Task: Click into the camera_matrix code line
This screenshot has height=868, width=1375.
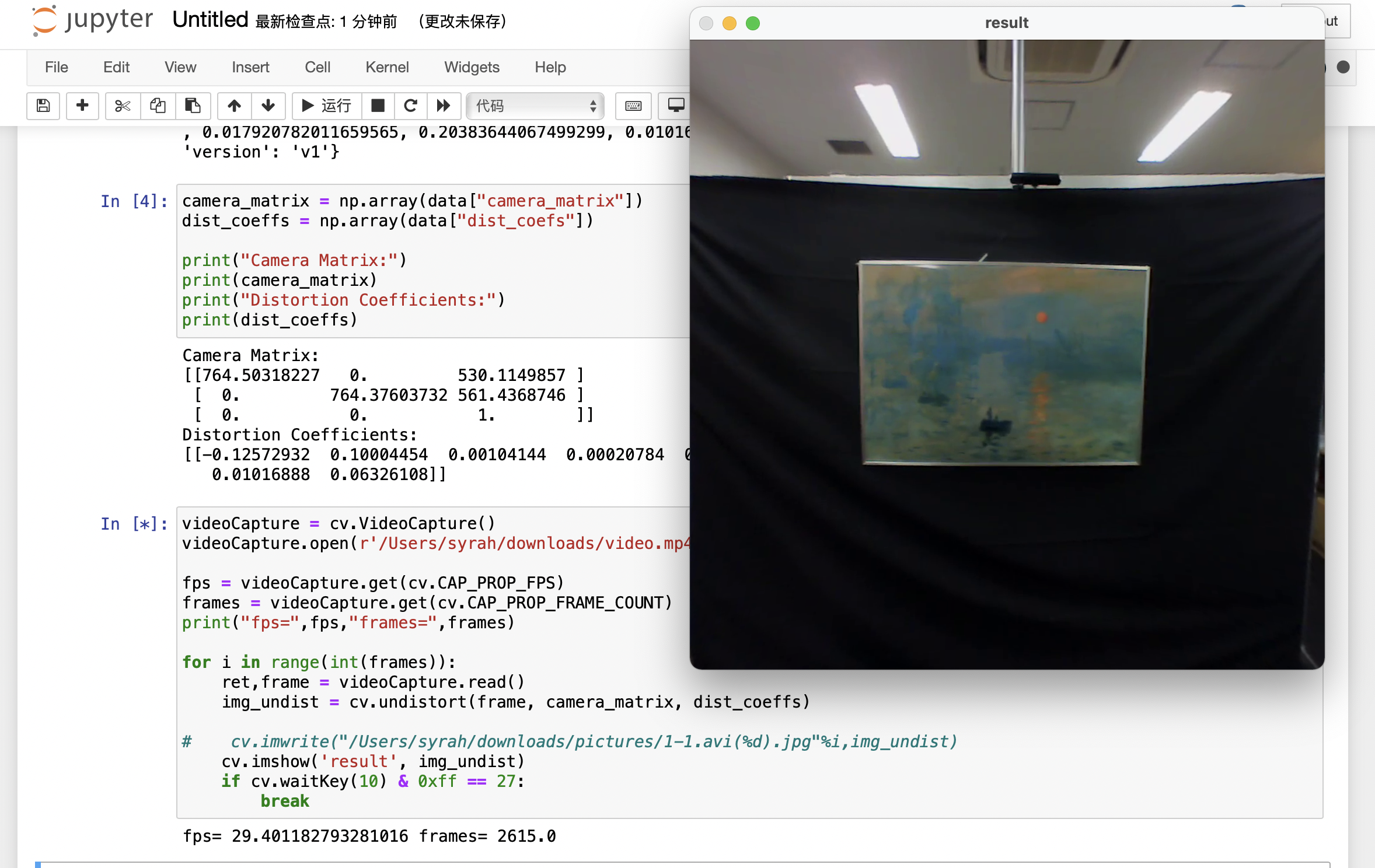Action: click(x=412, y=201)
